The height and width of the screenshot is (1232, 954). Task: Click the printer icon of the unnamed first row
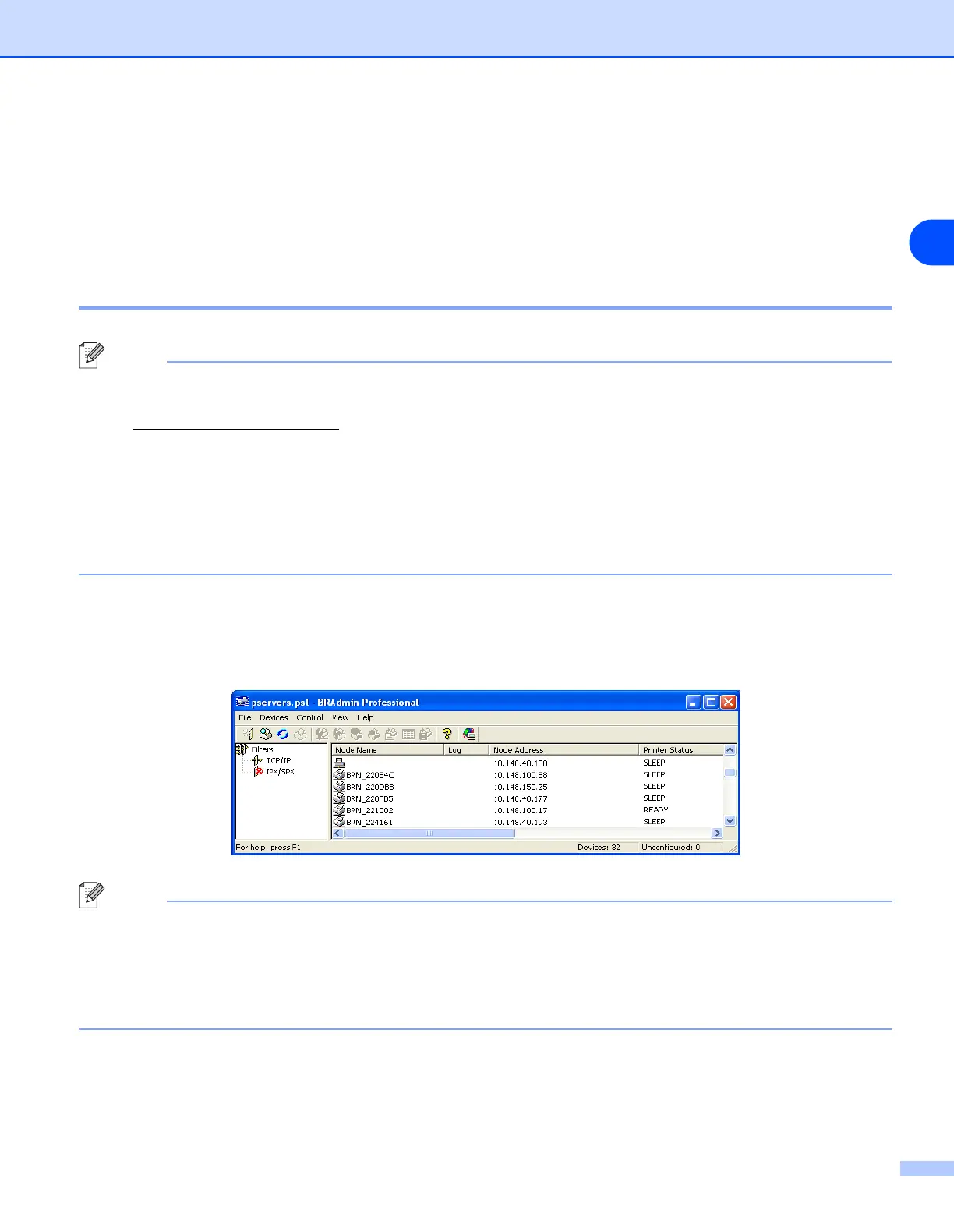tap(339, 763)
